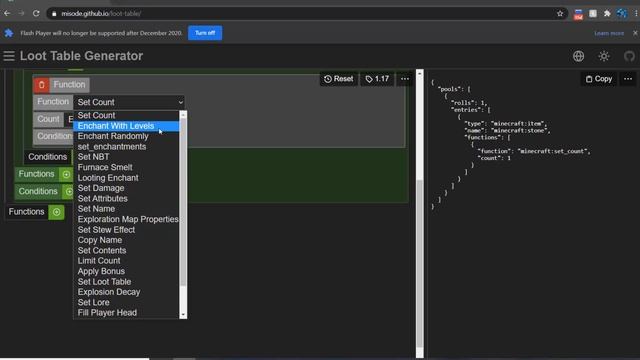The width and height of the screenshot is (640, 360).
Task: Click the Reset button
Action: pos(338,79)
